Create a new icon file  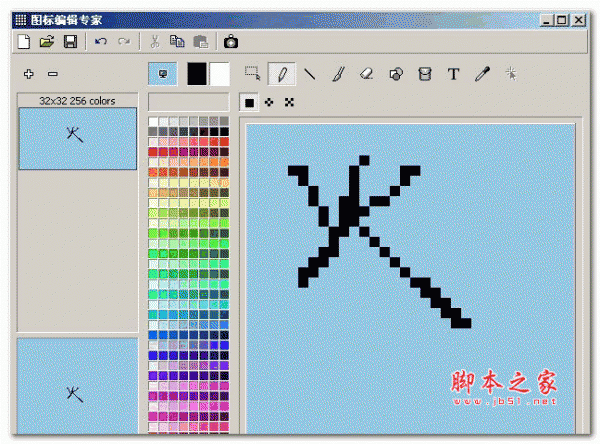24,41
